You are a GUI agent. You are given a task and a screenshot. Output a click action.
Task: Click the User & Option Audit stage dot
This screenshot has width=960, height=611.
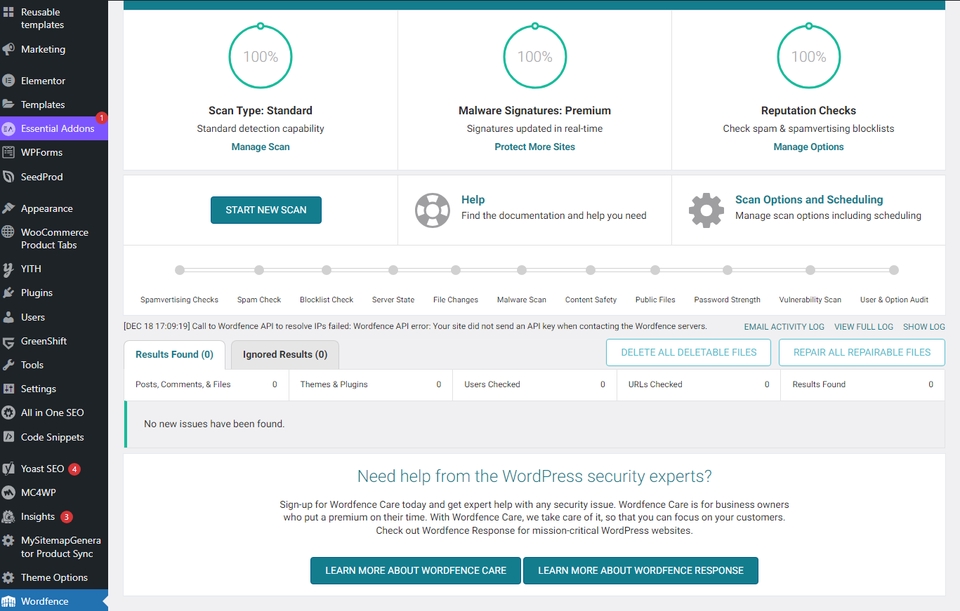pos(894,270)
